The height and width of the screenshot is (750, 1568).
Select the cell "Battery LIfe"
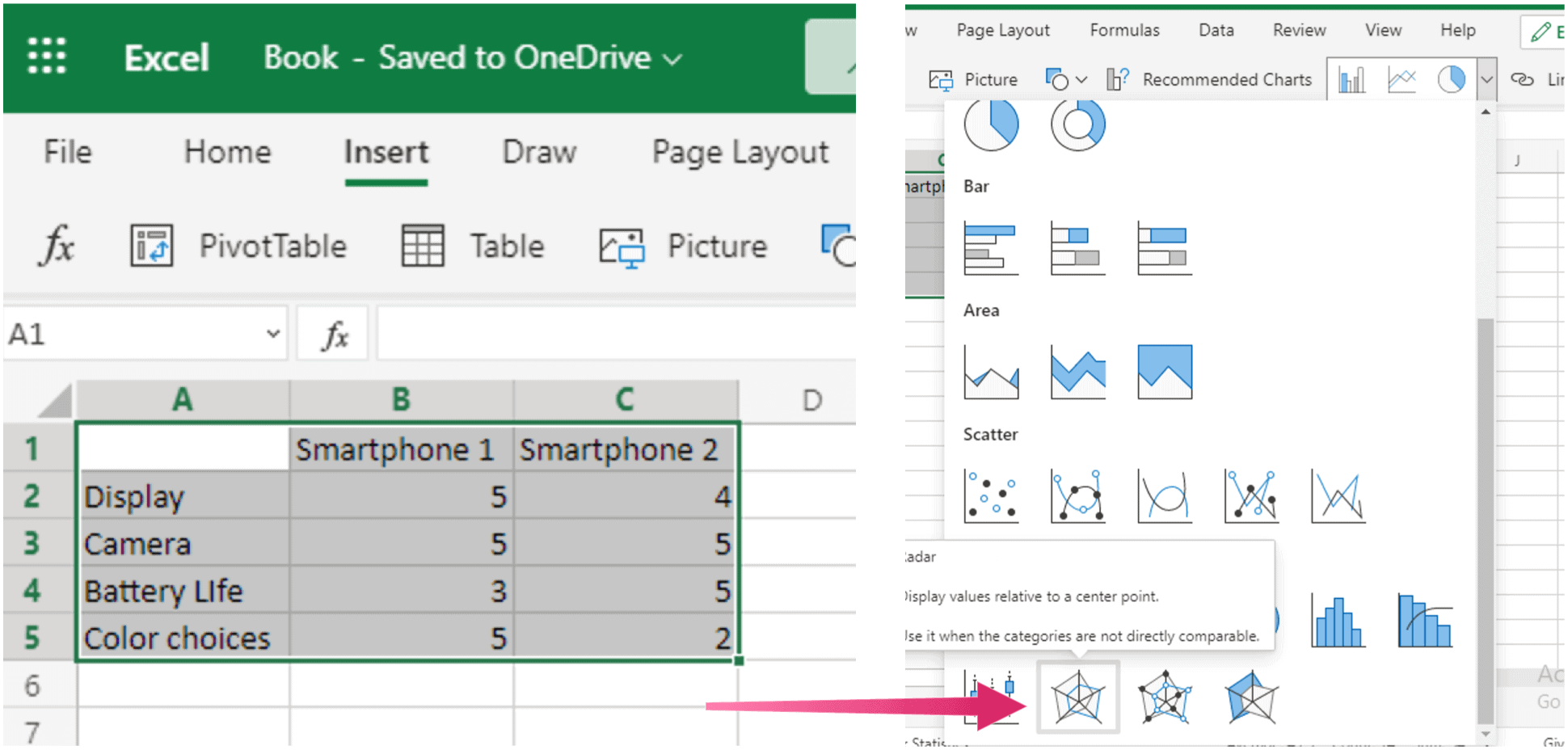[x=183, y=591]
